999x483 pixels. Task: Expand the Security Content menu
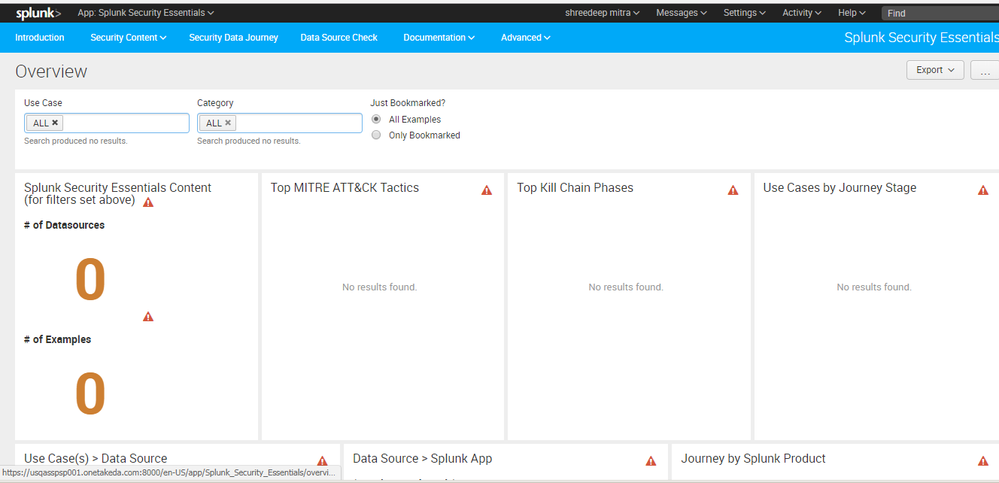[x=127, y=38]
